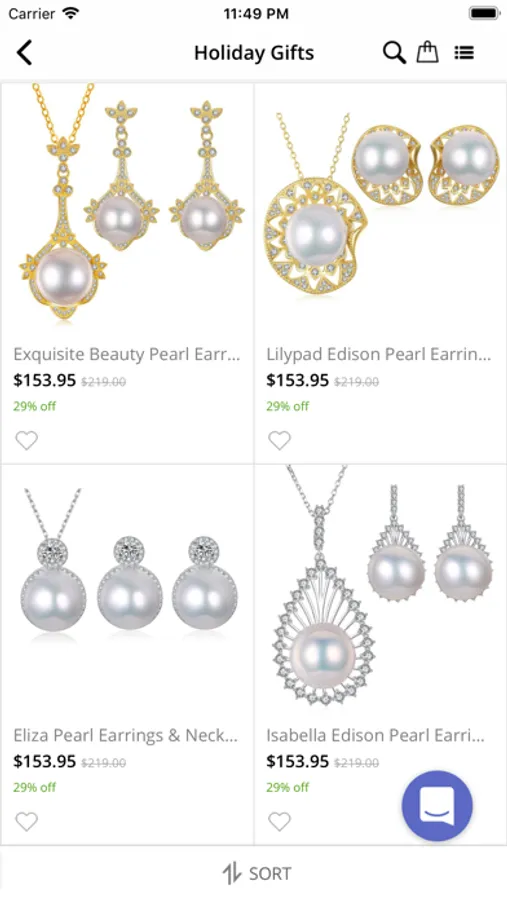Open Lilypad Edison Pearl product title
Image resolution: width=507 pixels, height=900 pixels.
[379, 354]
